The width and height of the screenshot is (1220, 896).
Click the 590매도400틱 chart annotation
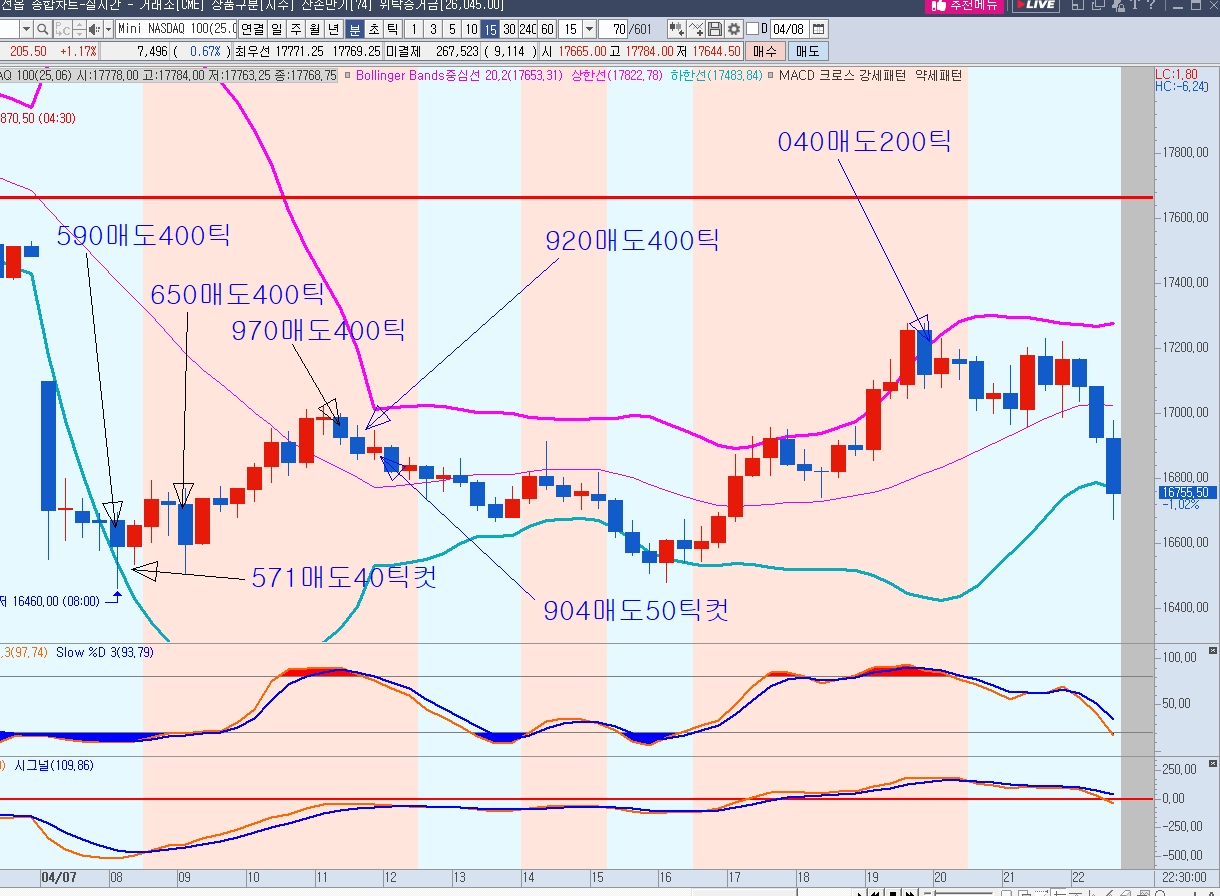[x=144, y=236]
